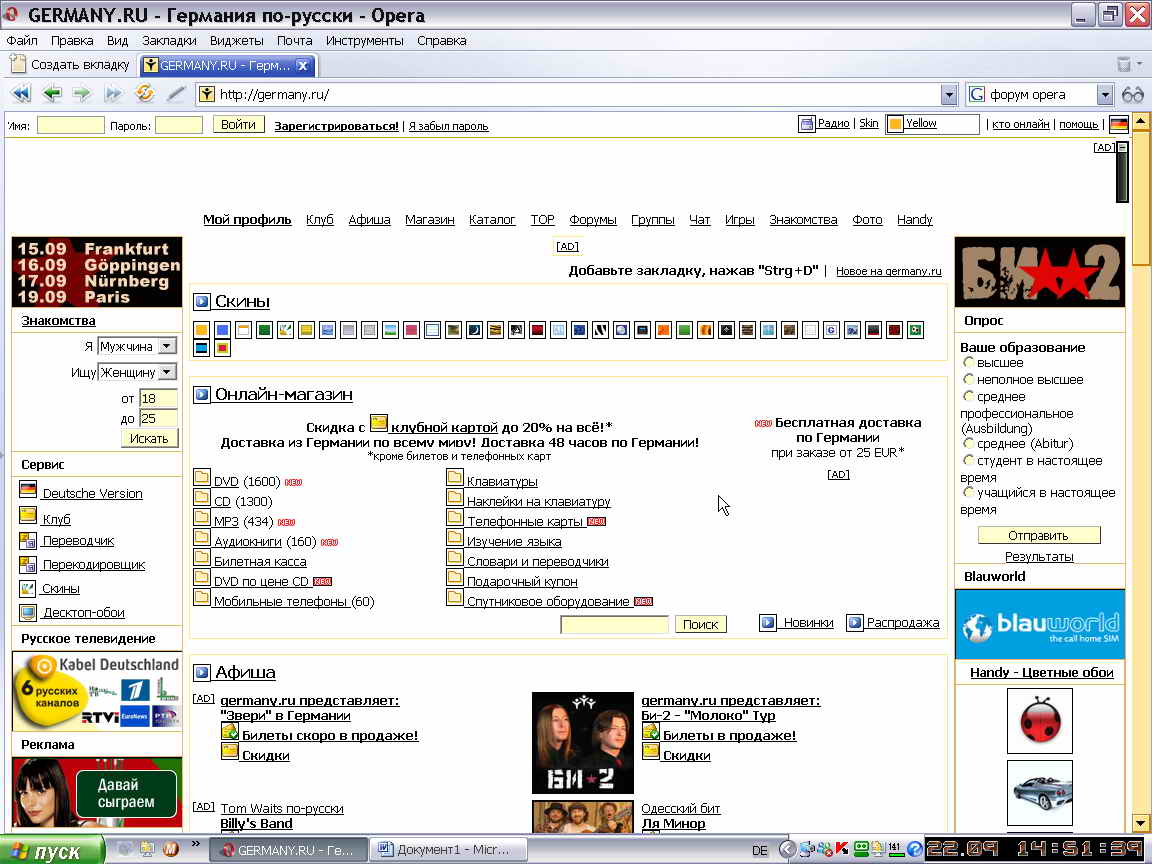Click the glasses icon at the toolbar's right end
Image resolution: width=1152 pixels, height=864 pixels.
[1133, 94]
